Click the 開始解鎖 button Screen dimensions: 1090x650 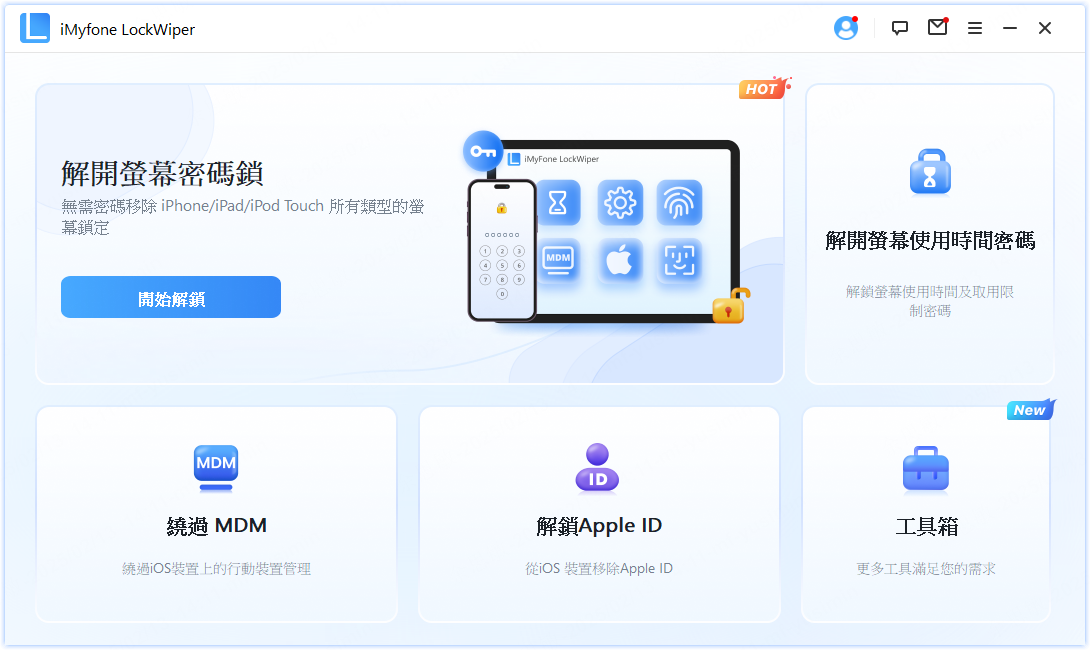coord(171,297)
